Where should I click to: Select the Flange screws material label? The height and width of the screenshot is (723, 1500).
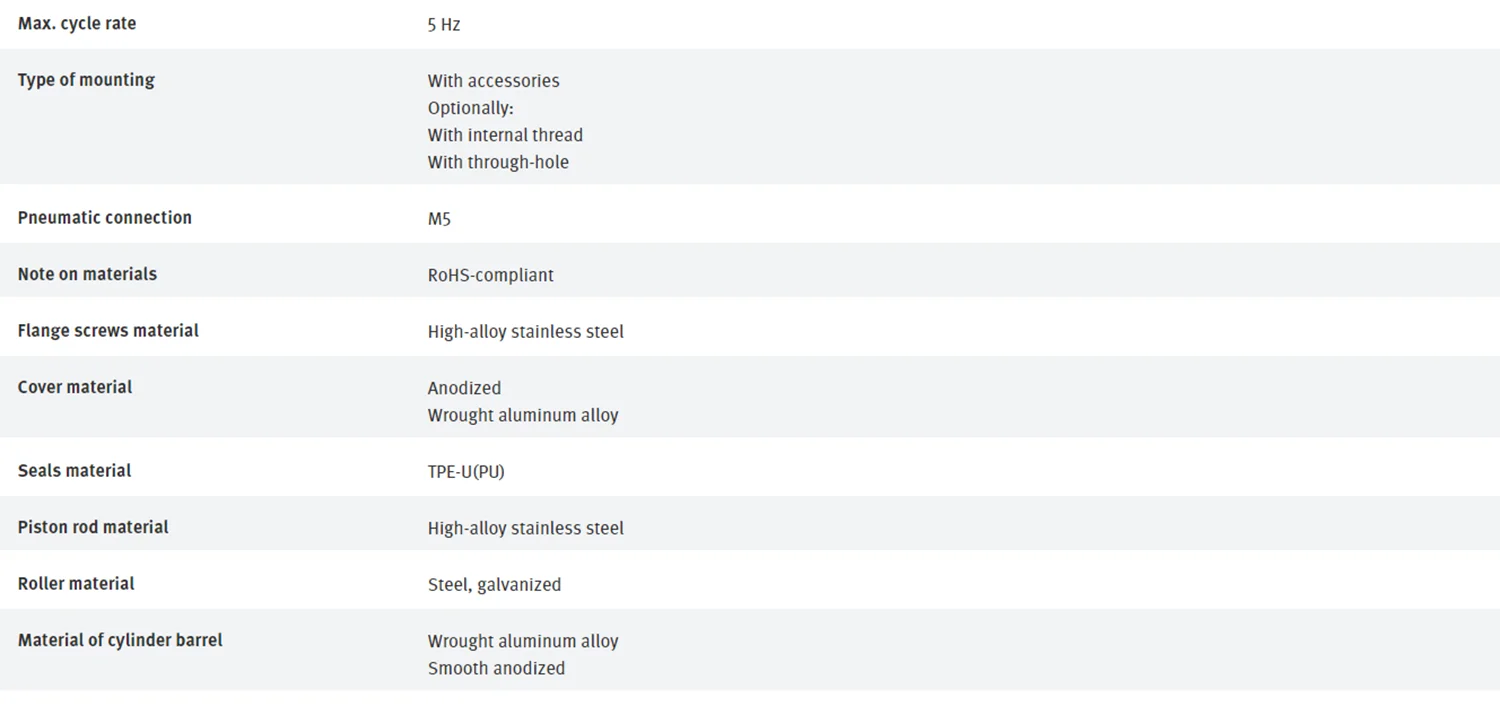(x=108, y=330)
